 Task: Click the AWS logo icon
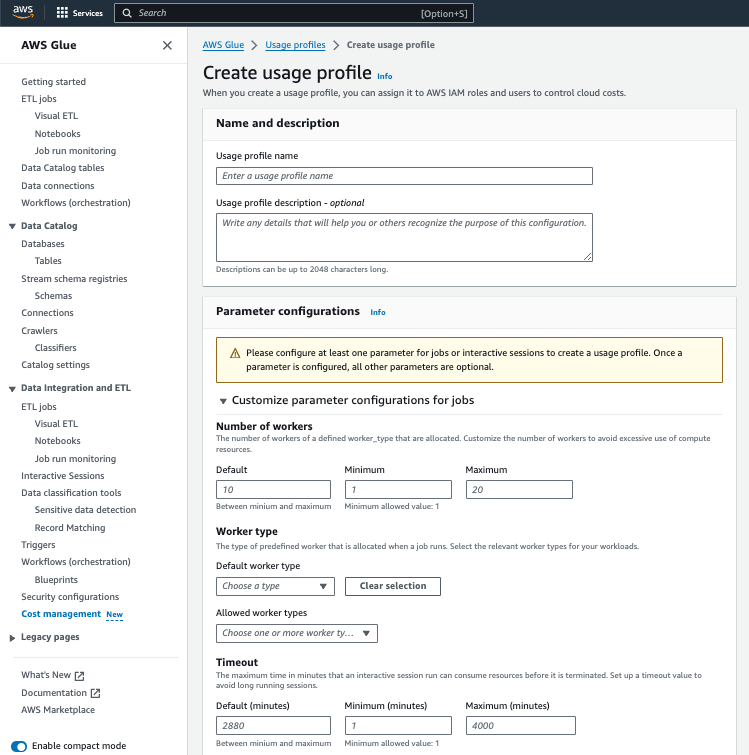tap(24, 13)
